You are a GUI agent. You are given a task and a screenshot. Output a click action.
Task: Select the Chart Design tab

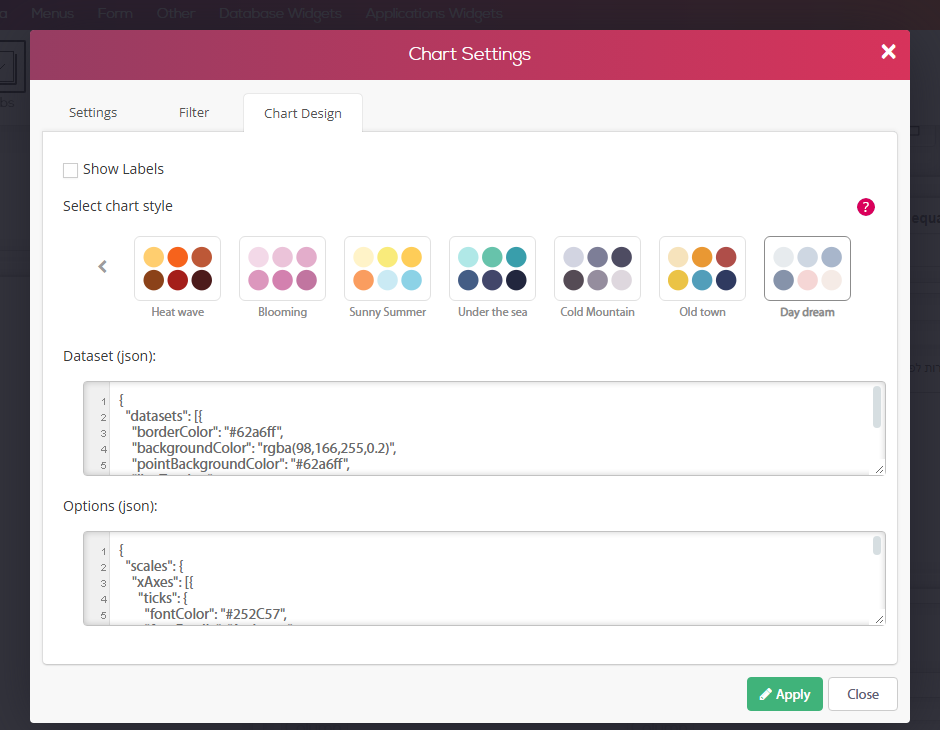pos(303,113)
